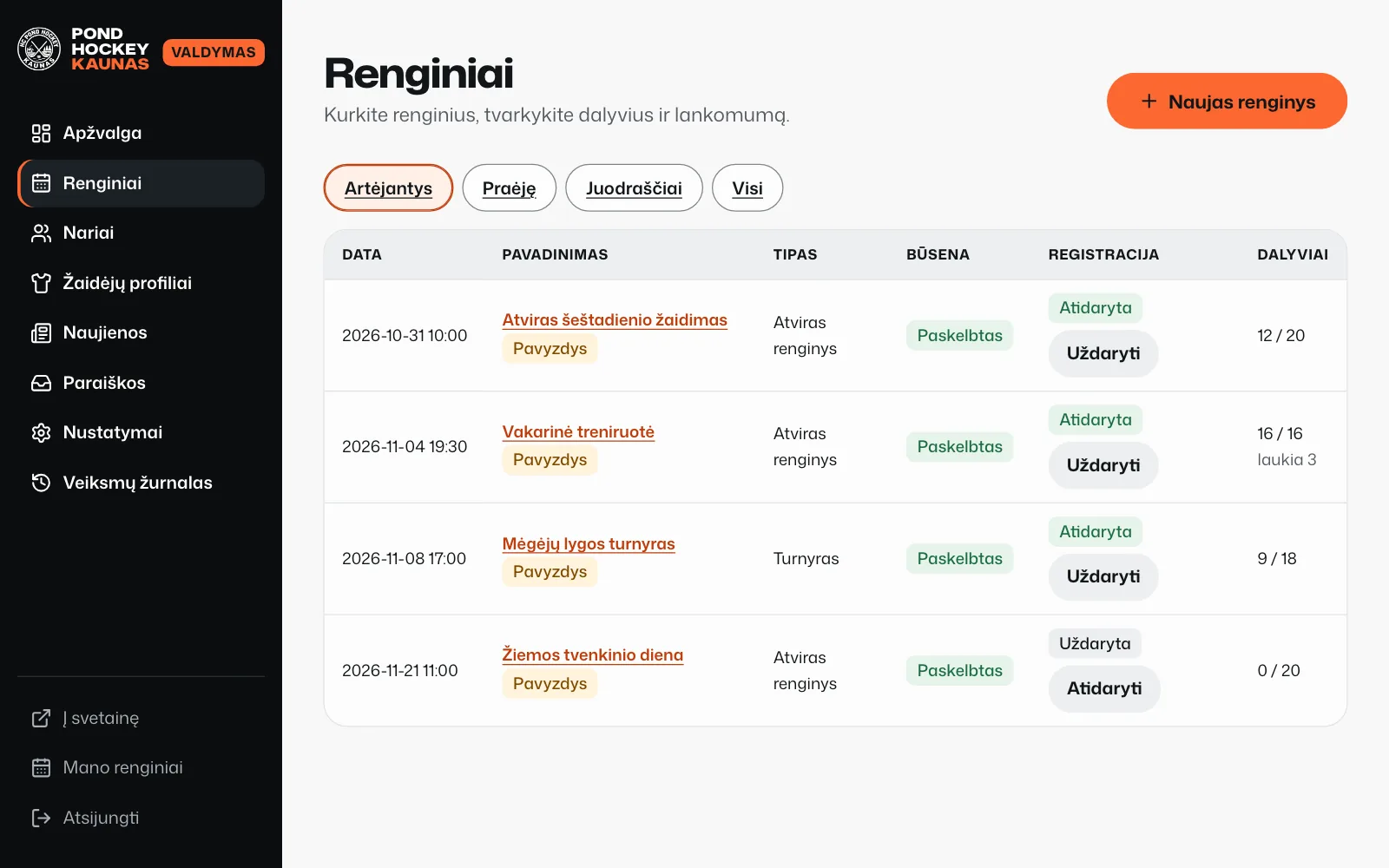Create a new event with Naujas renginys
This screenshot has width=1389, height=868.
click(1227, 101)
